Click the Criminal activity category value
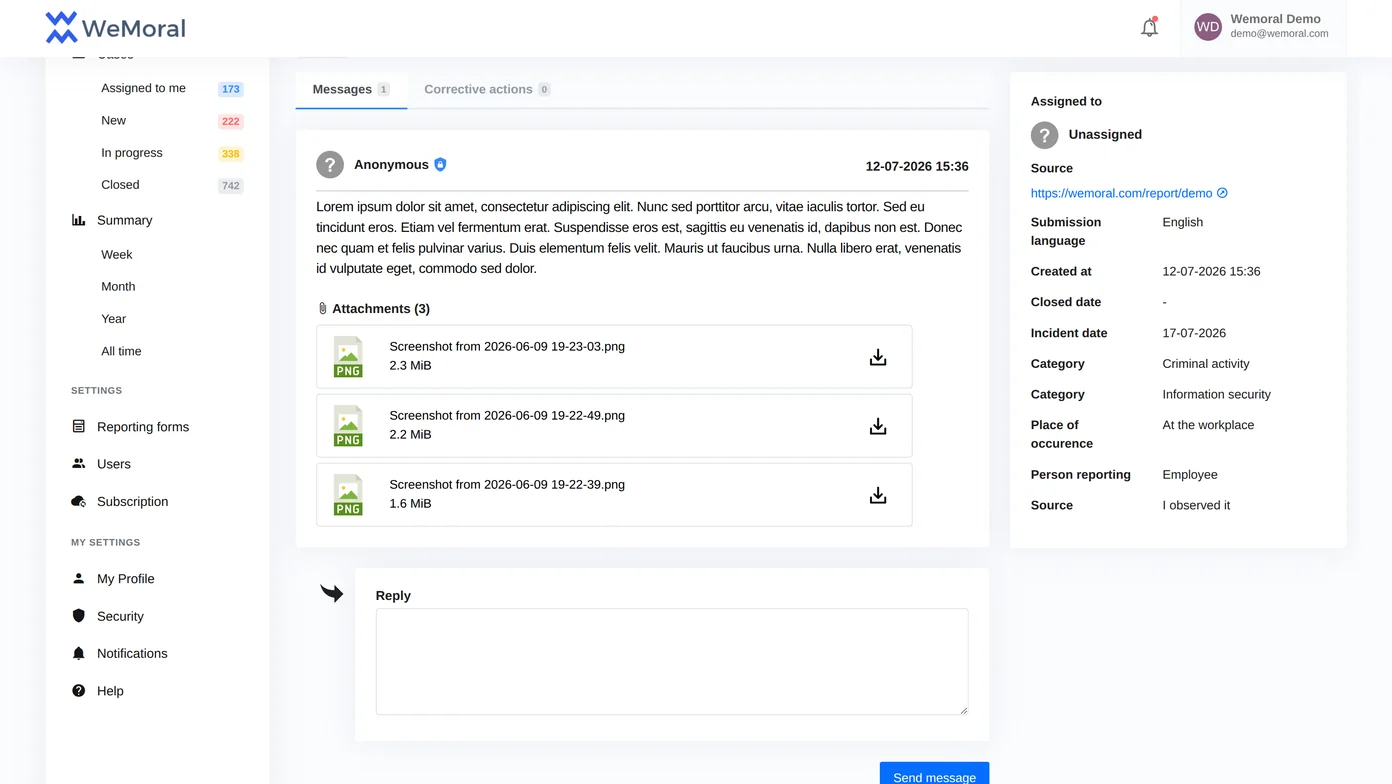Viewport: 1392px width, 784px height. [x=1206, y=364]
